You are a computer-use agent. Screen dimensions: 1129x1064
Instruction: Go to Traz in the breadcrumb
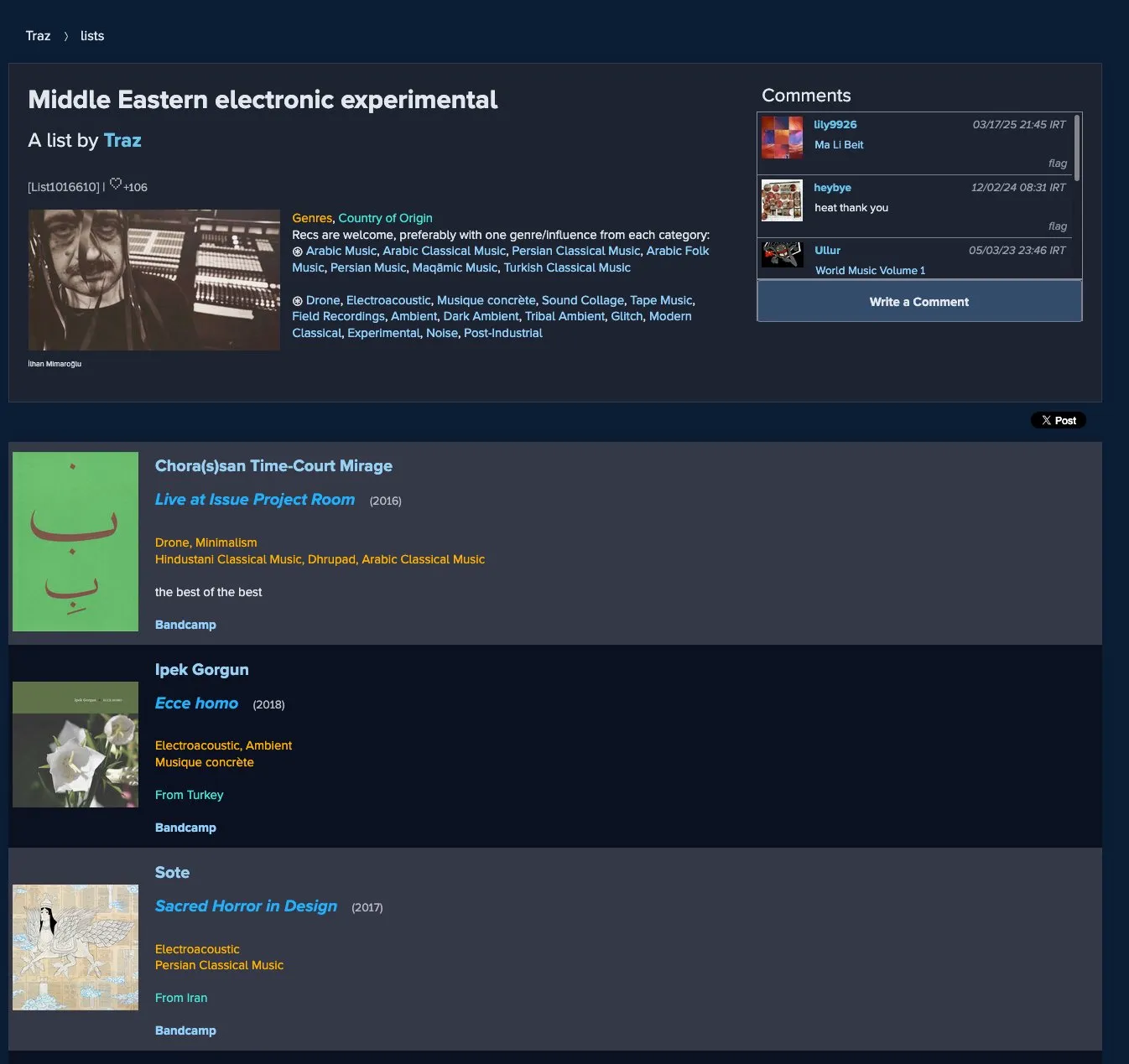click(38, 36)
